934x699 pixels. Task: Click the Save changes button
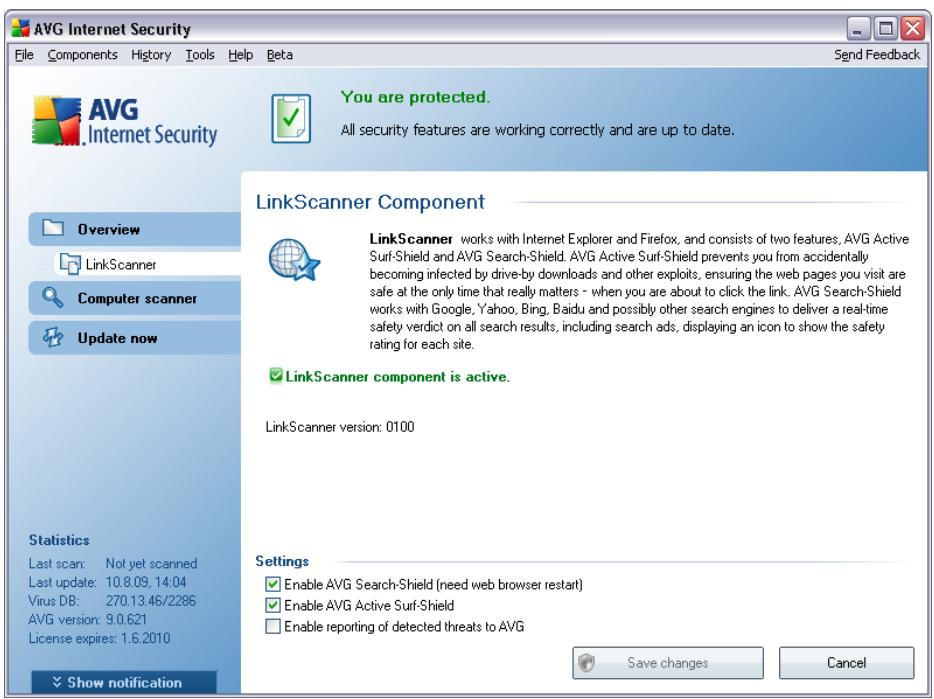coord(668,663)
